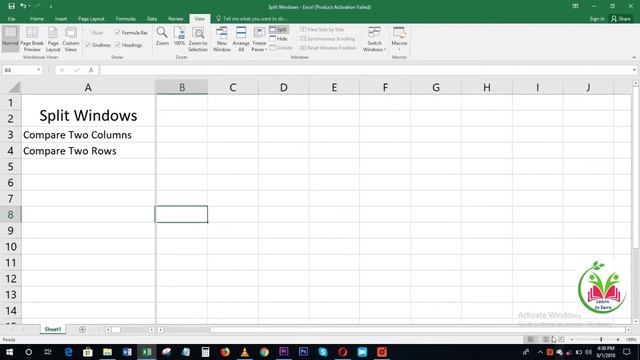The image size is (640, 360).
Task: Click the insert function fx button
Action: (x=91, y=70)
